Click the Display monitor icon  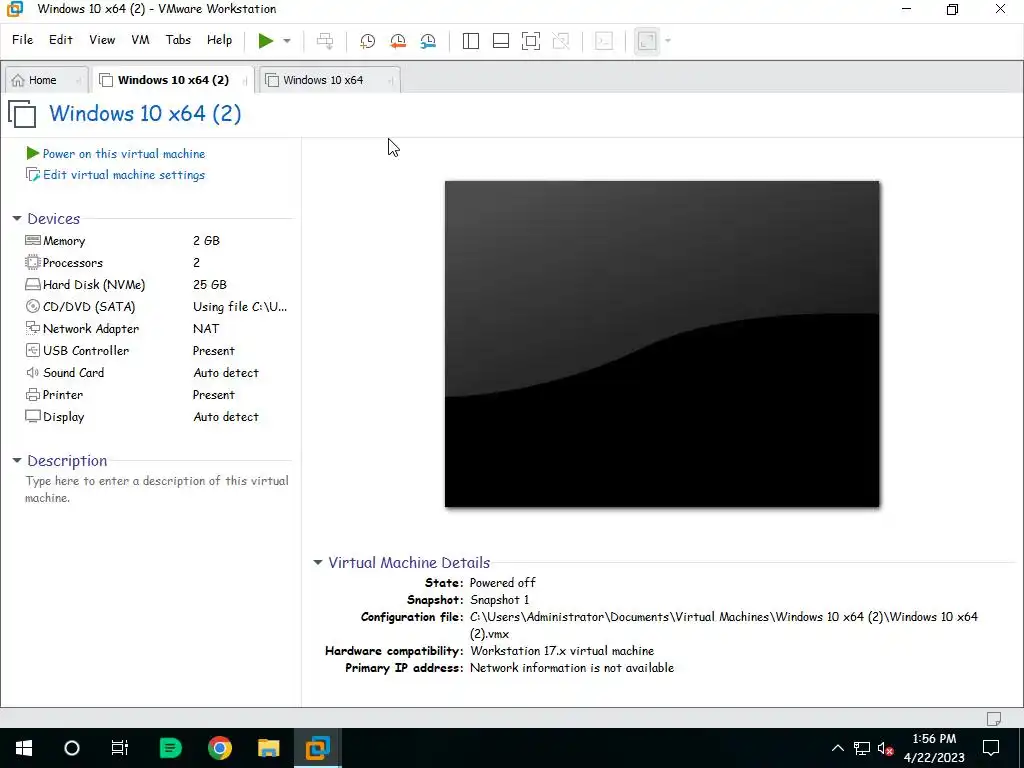(x=33, y=417)
